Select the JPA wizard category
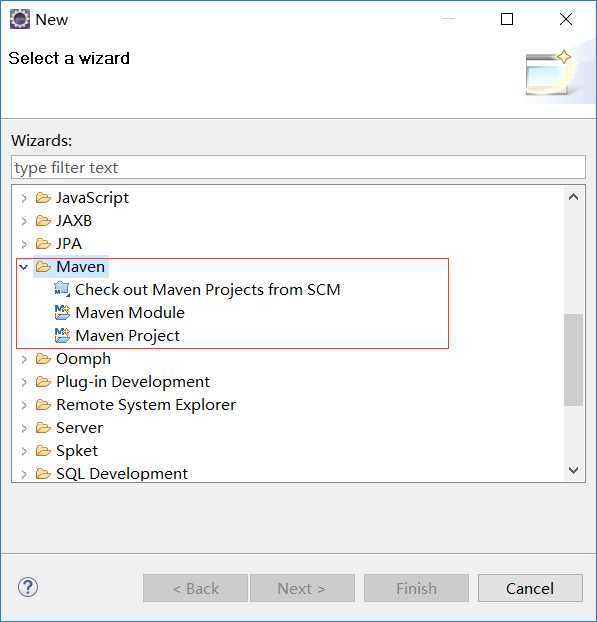597x622 pixels. pos(69,244)
